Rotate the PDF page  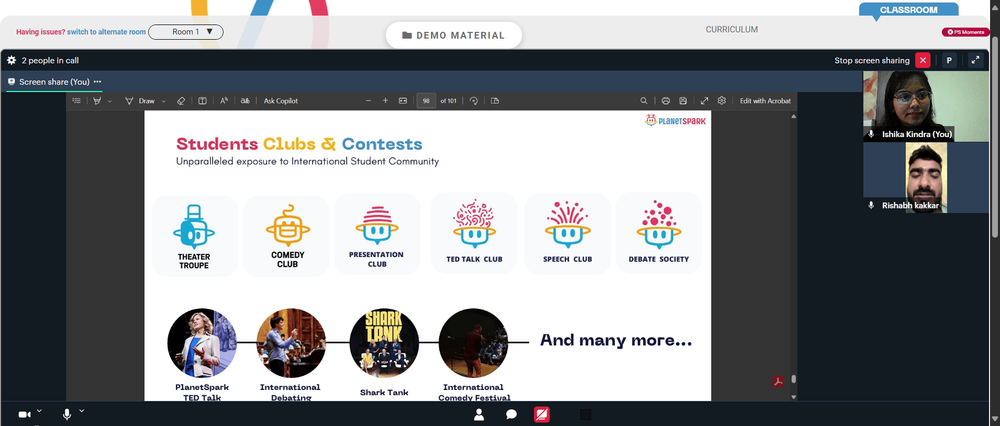click(x=474, y=101)
